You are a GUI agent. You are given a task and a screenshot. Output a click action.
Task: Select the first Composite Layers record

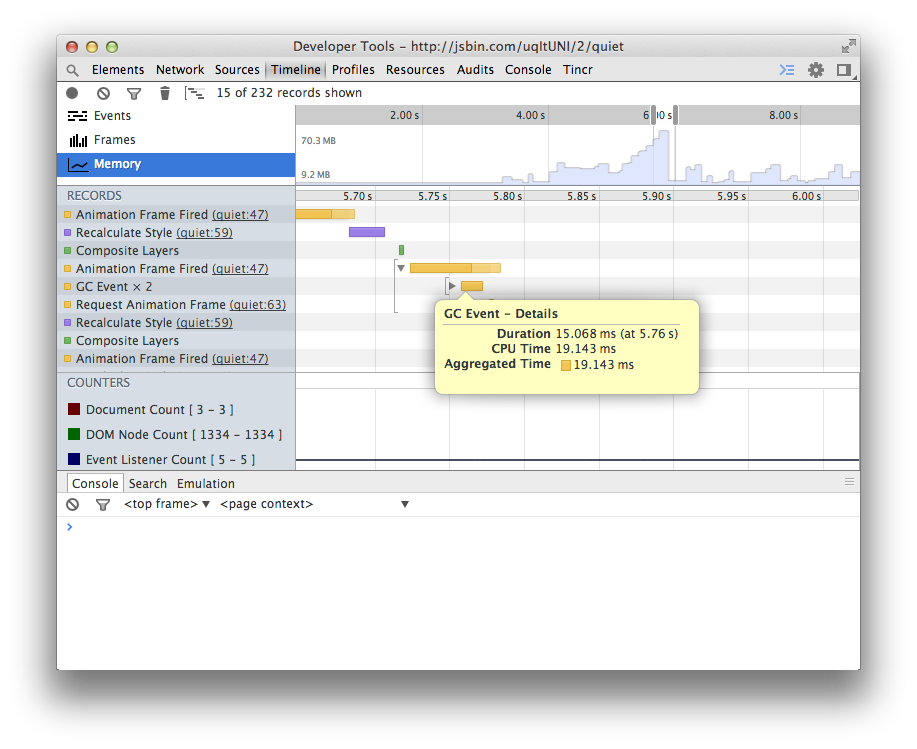click(176, 250)
